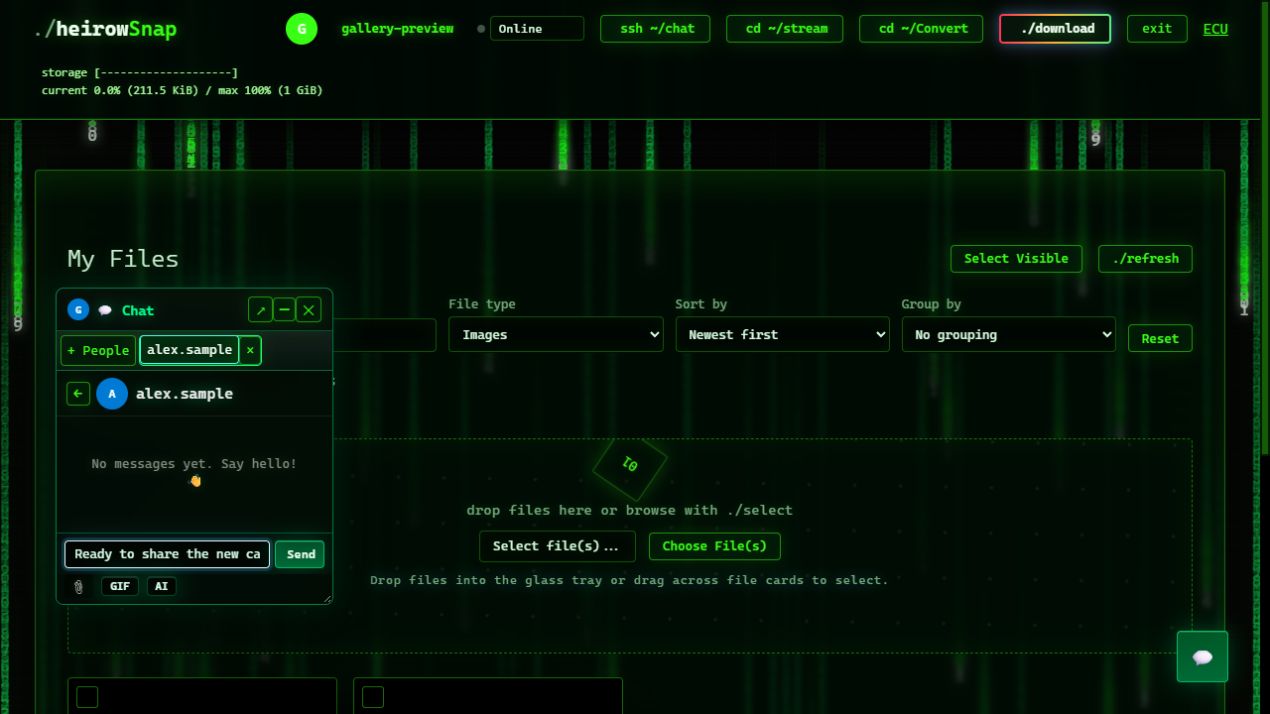Image resolution: width=1270 pixels, height=714 pixels.
Task: Go to ssh ~/chat
Action: (x=656, y=29)
